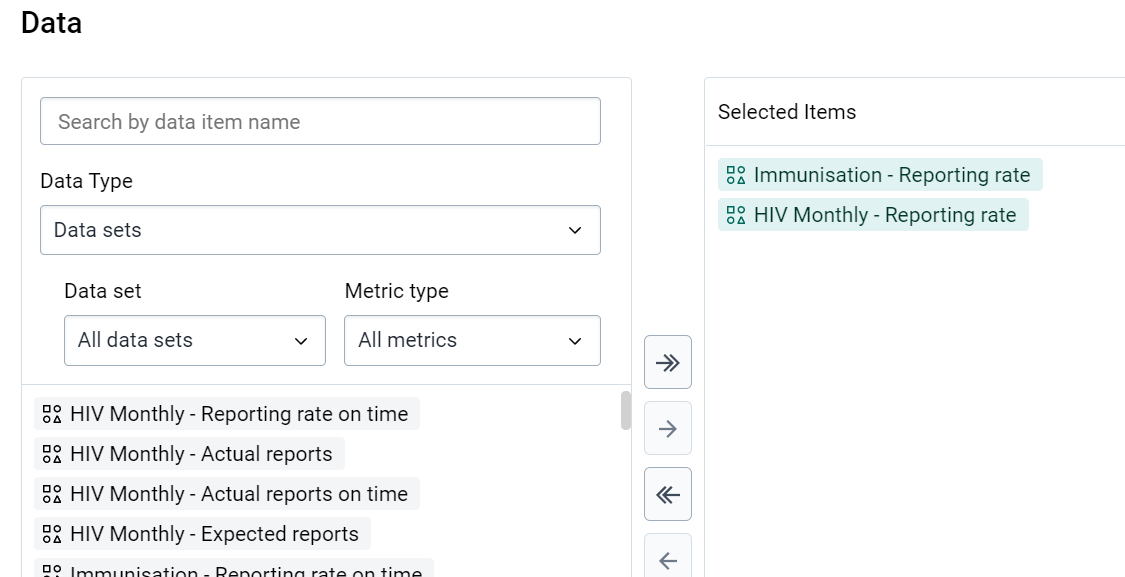Select HIV Monthly - Actual reports on time
This screenshot has width=1125, height=577.
(x=227, y=494)
